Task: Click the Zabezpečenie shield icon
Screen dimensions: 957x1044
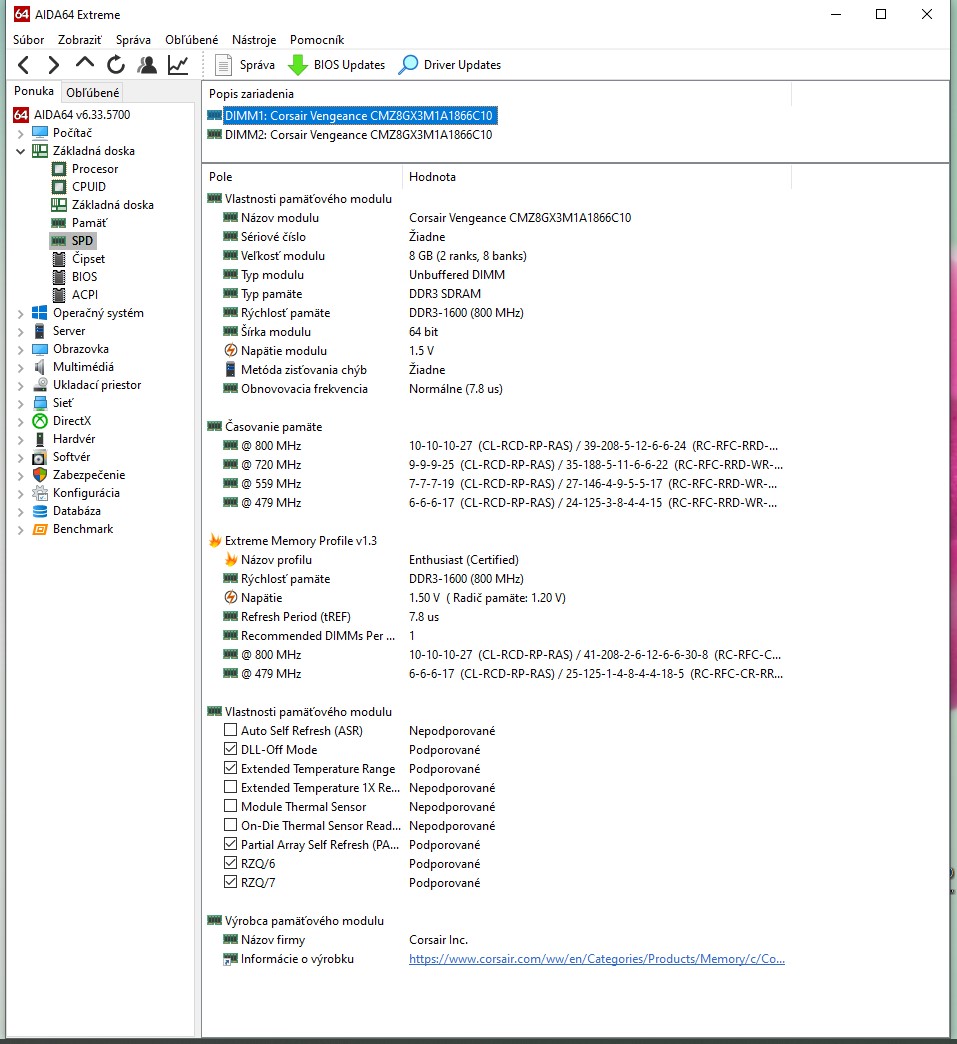Action: tap(40, 475)
